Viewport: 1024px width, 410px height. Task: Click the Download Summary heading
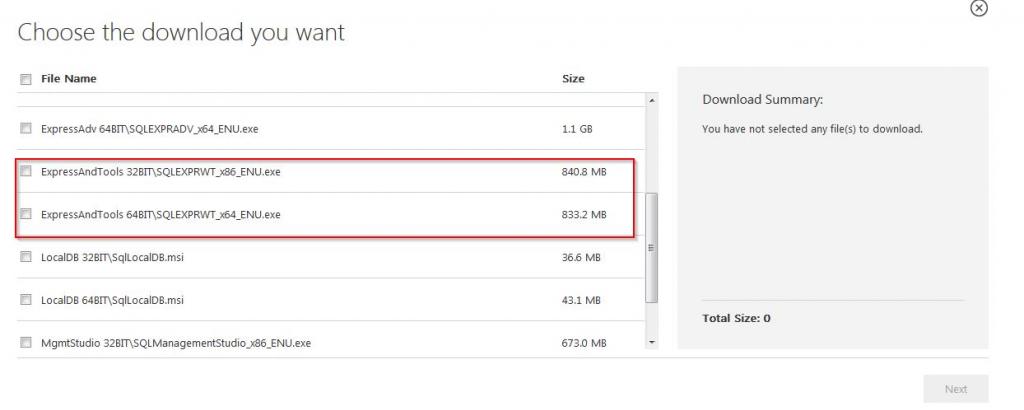point(763,100)
